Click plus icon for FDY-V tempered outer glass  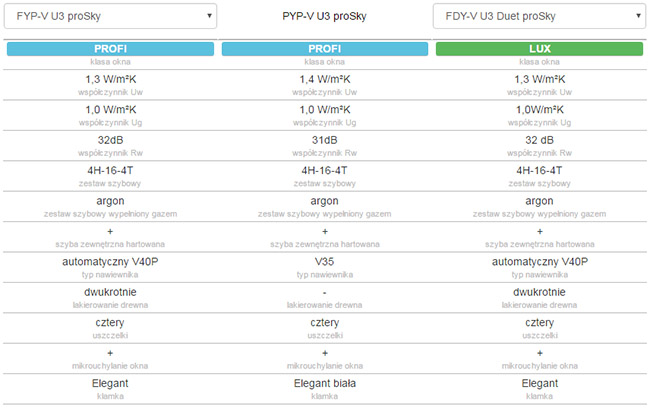coord(539,232)
